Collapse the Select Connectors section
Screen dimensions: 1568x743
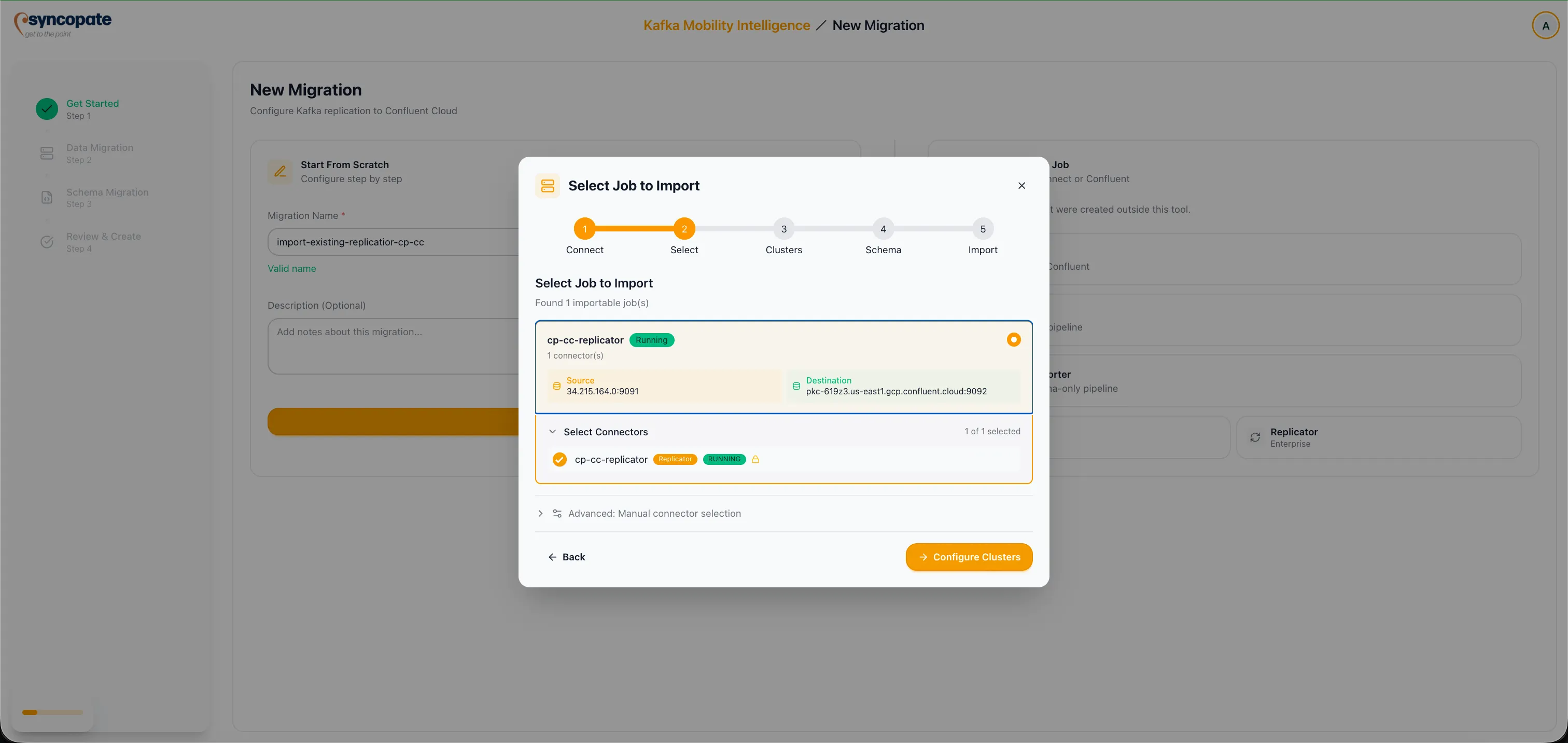click(x=553, y=431)
